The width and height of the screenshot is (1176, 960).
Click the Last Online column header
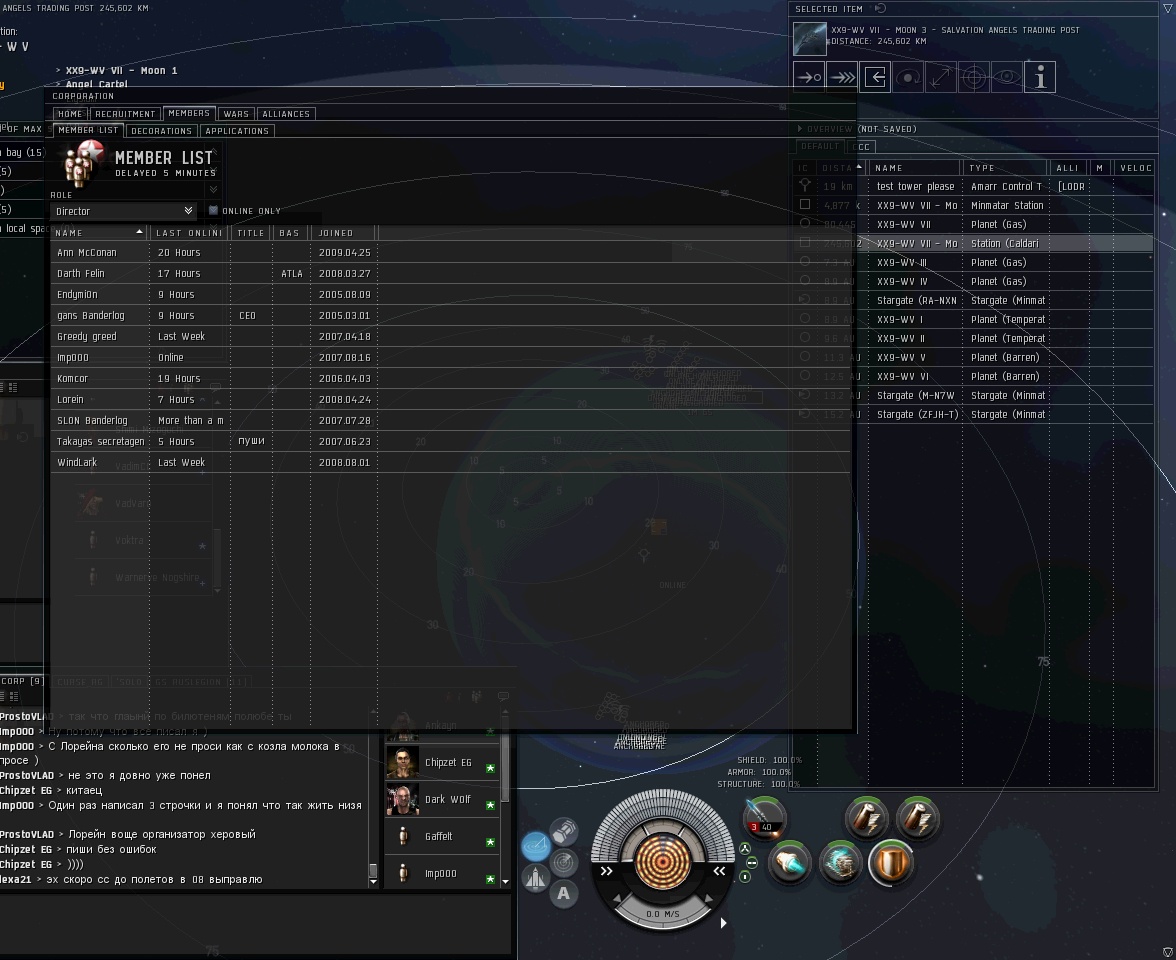click(x=190, y=232)
